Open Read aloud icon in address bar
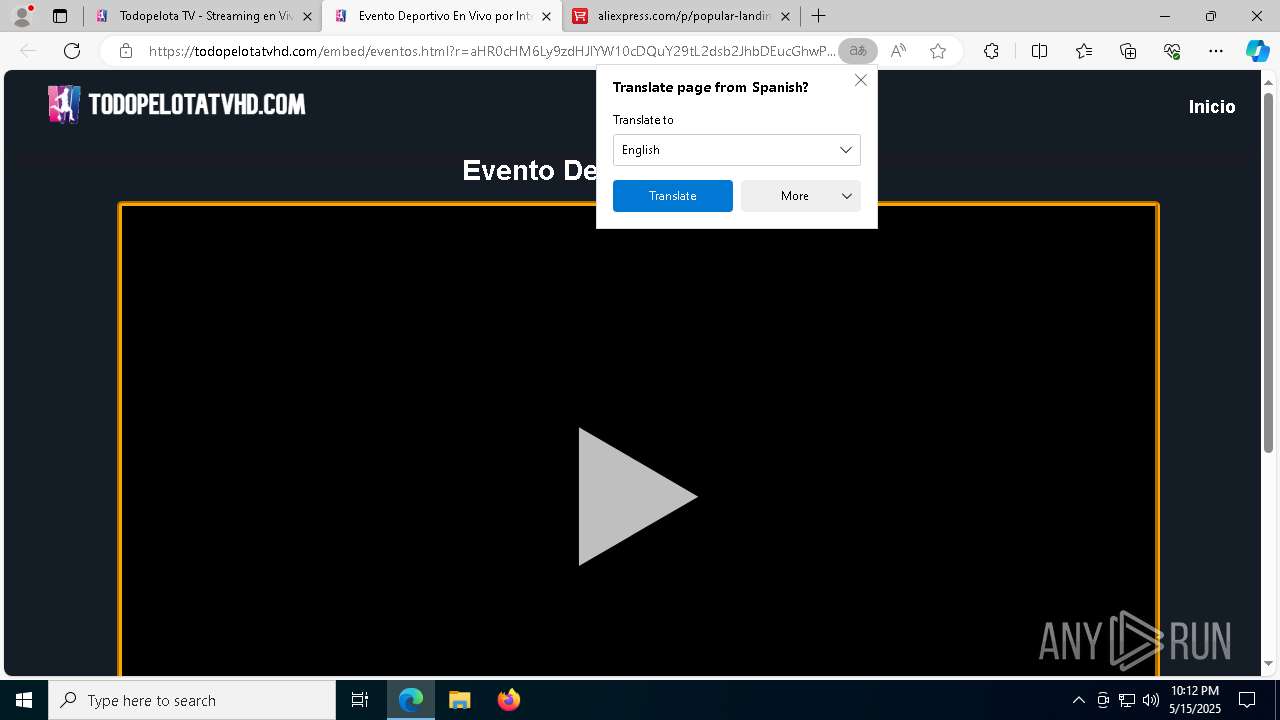The image size is (1280, 720). click(898, 51)
